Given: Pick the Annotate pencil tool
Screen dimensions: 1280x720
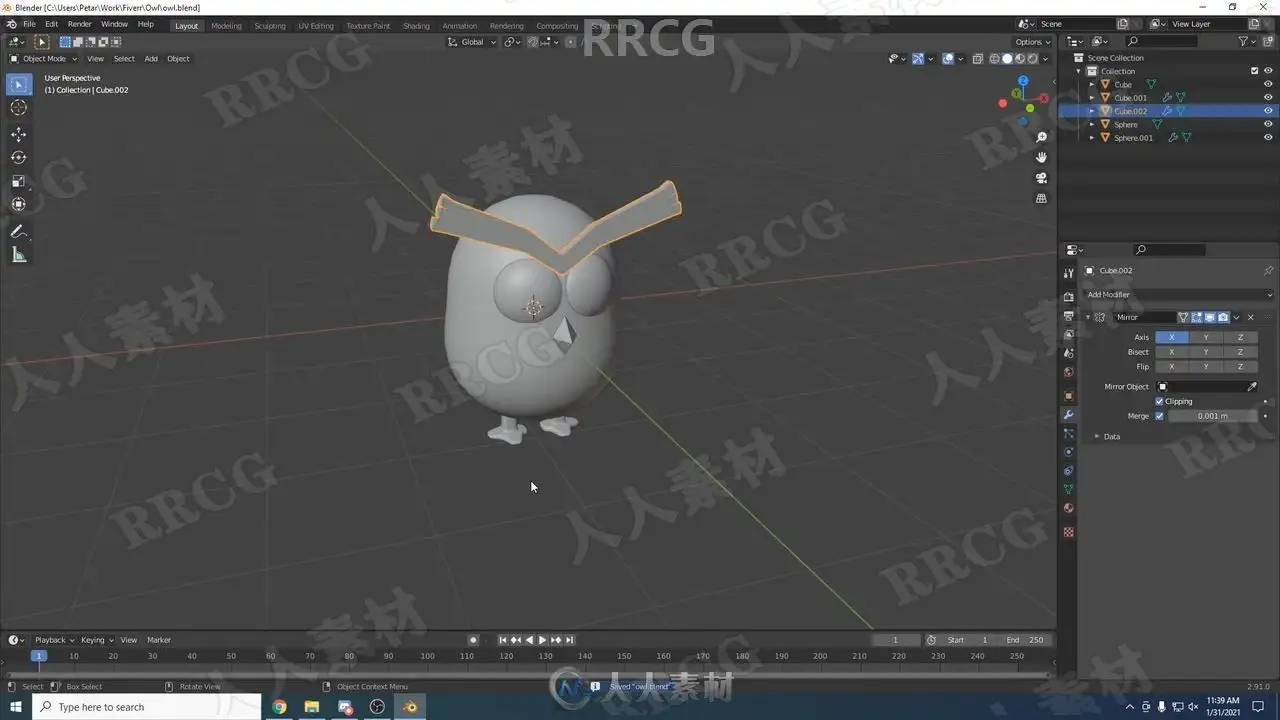Looking at the screenshot, I should coord(18,231).
